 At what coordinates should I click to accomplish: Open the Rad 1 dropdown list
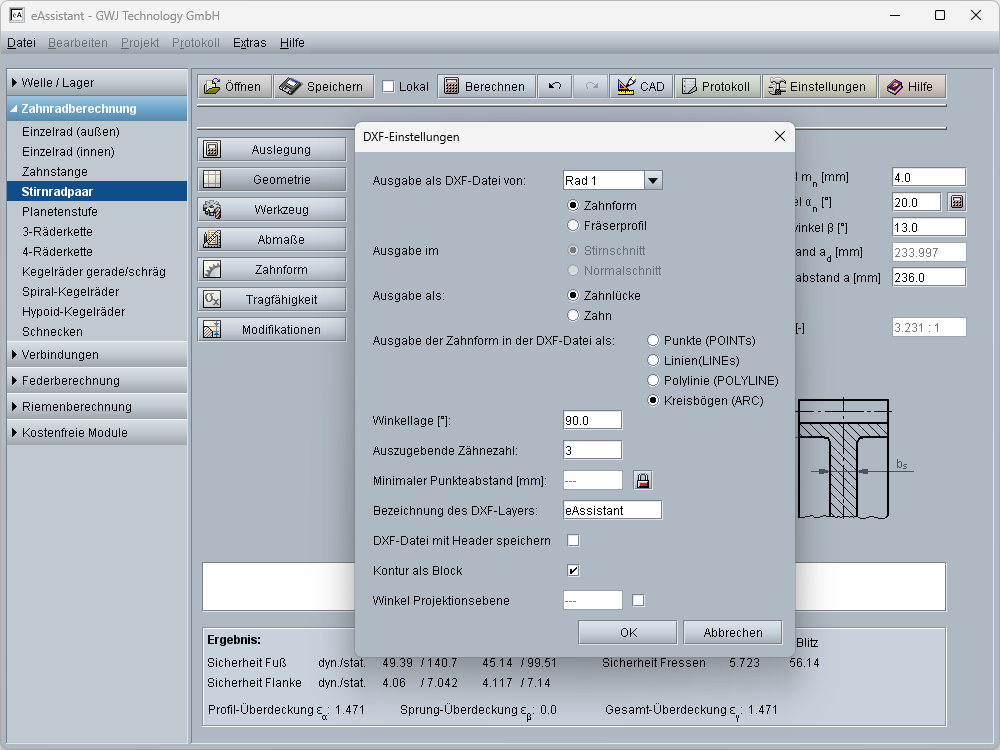653,181
